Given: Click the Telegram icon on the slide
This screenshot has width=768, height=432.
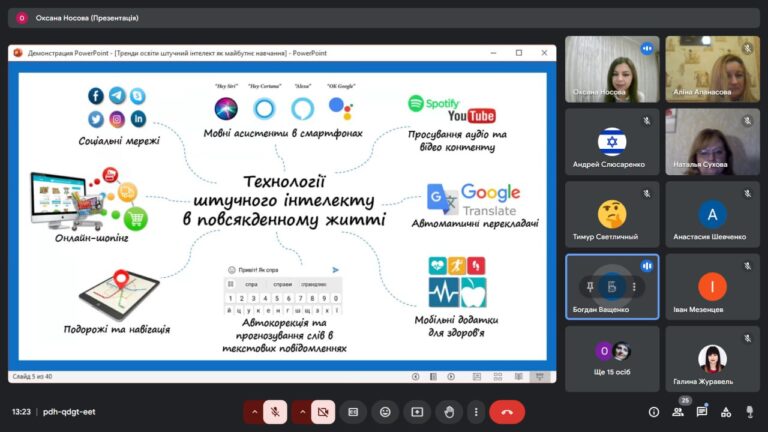Looking at the screenshot, I should click(x=117, y=96).
